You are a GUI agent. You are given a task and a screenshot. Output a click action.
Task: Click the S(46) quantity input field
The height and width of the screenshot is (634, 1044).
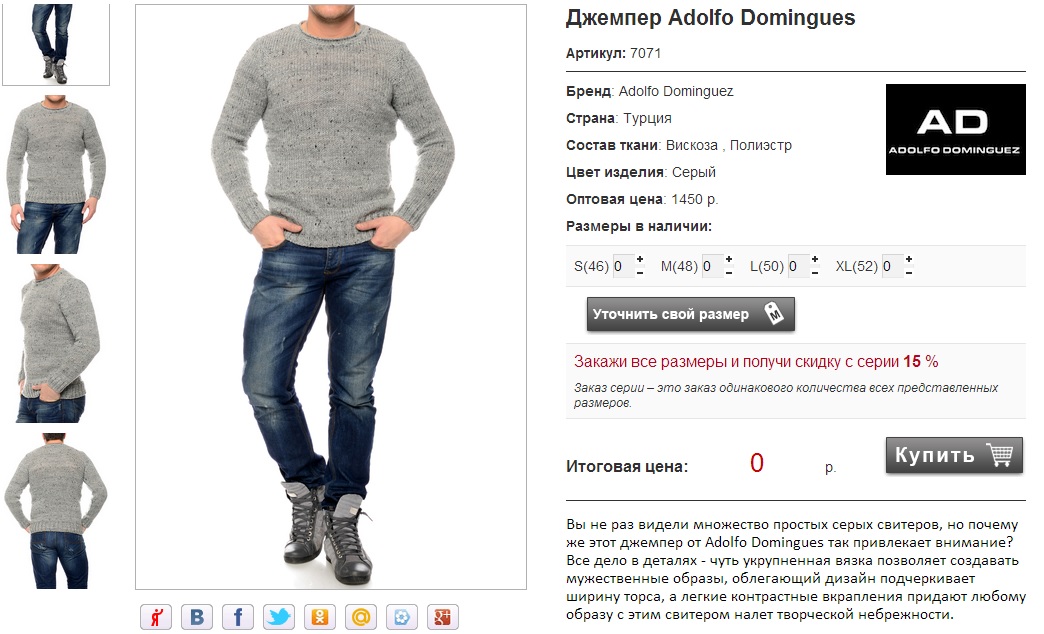(623, 266)
